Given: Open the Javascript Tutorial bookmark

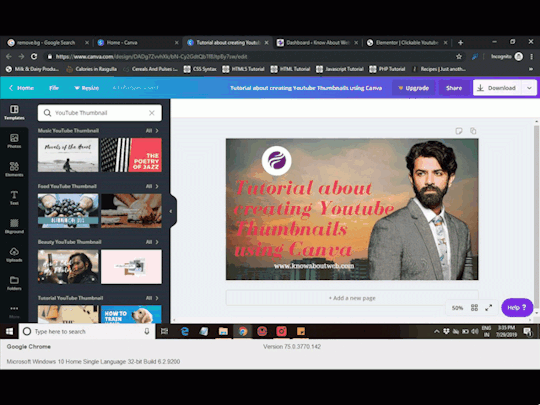Looking at the screenshot, I should [x=340, y=69].
